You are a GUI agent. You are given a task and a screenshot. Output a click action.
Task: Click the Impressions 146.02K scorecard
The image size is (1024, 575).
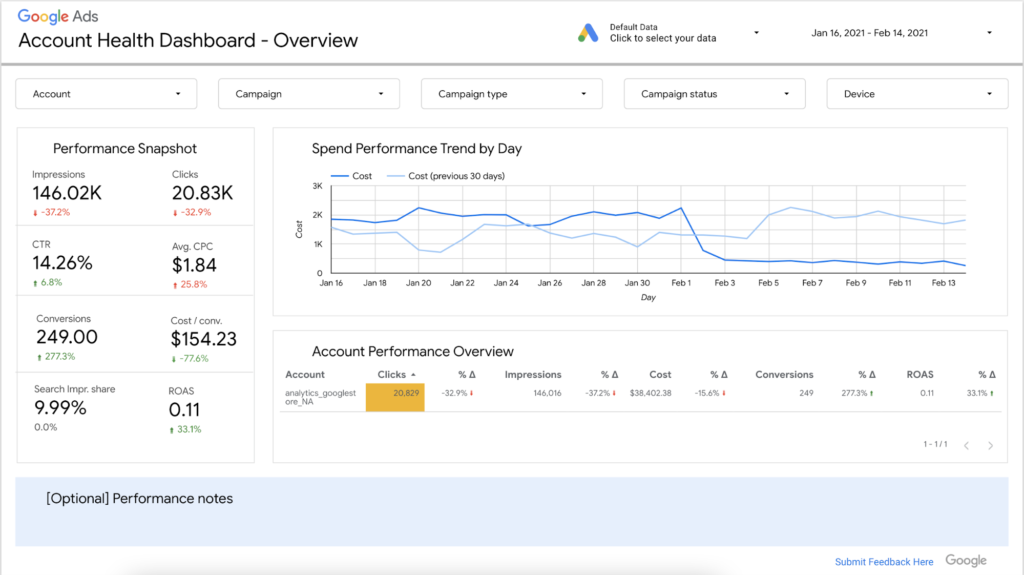point(67,193)
